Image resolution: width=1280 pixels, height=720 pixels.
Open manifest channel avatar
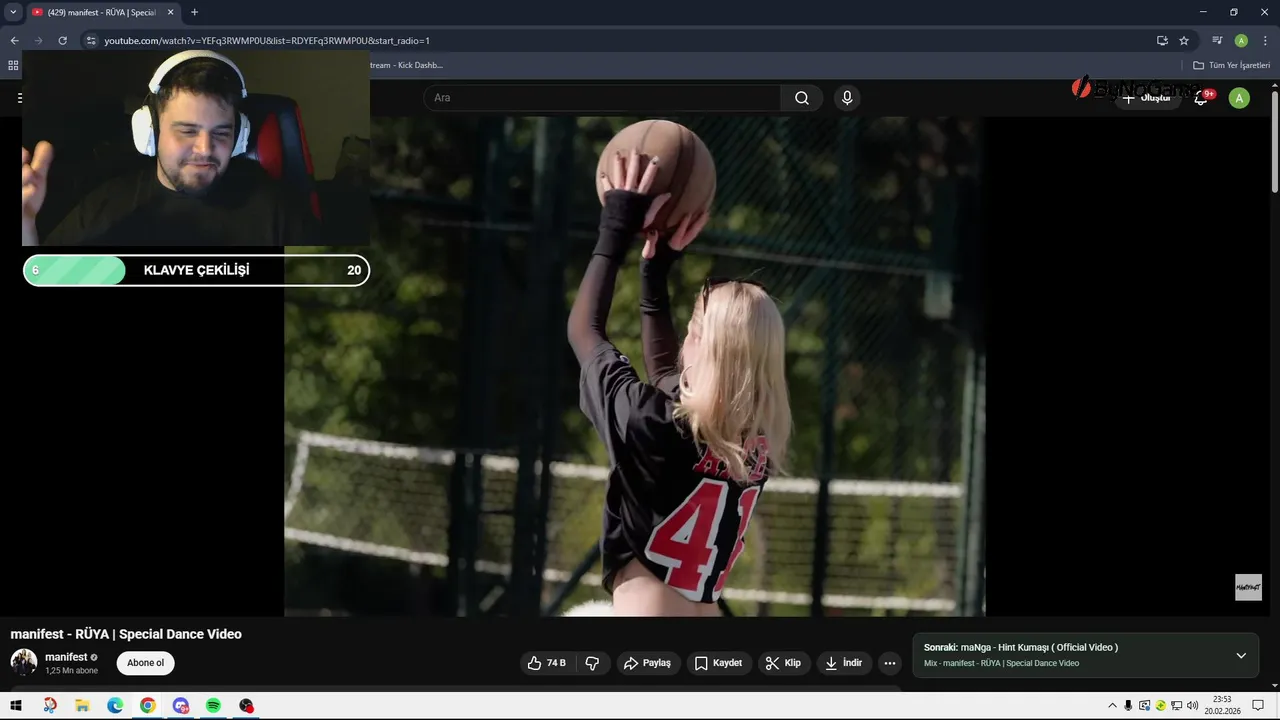tap(24, 662)
